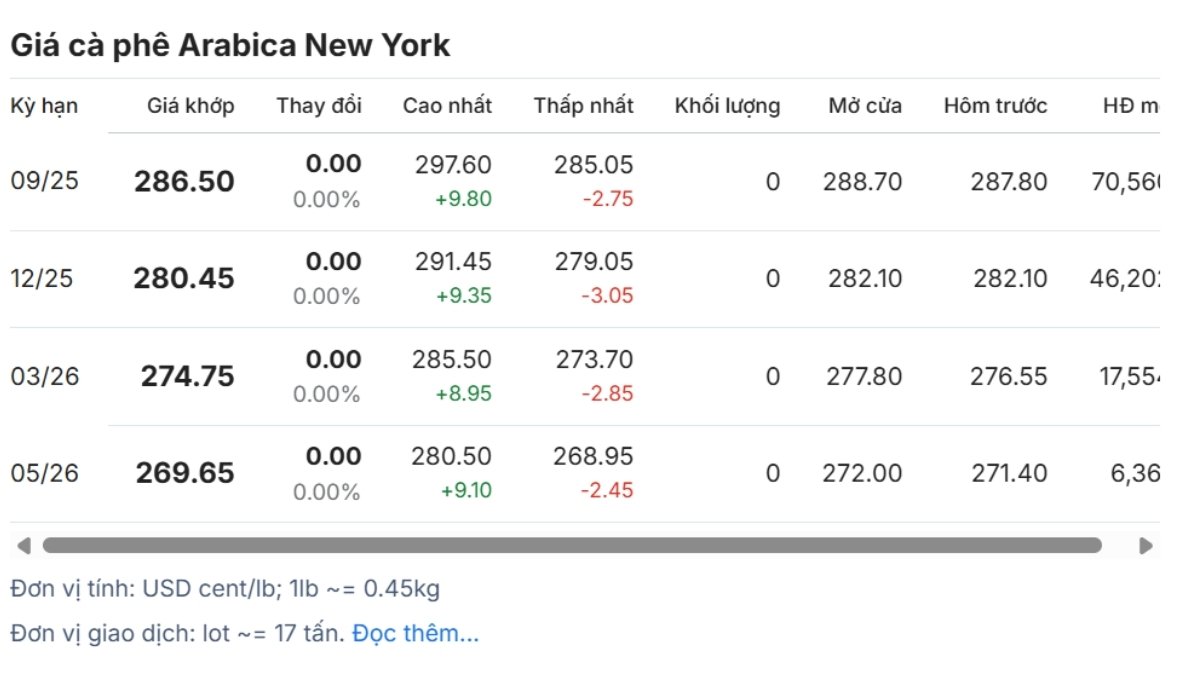Click the 12/25 contract term cell

pyautogui.click(x=42, y=279)
